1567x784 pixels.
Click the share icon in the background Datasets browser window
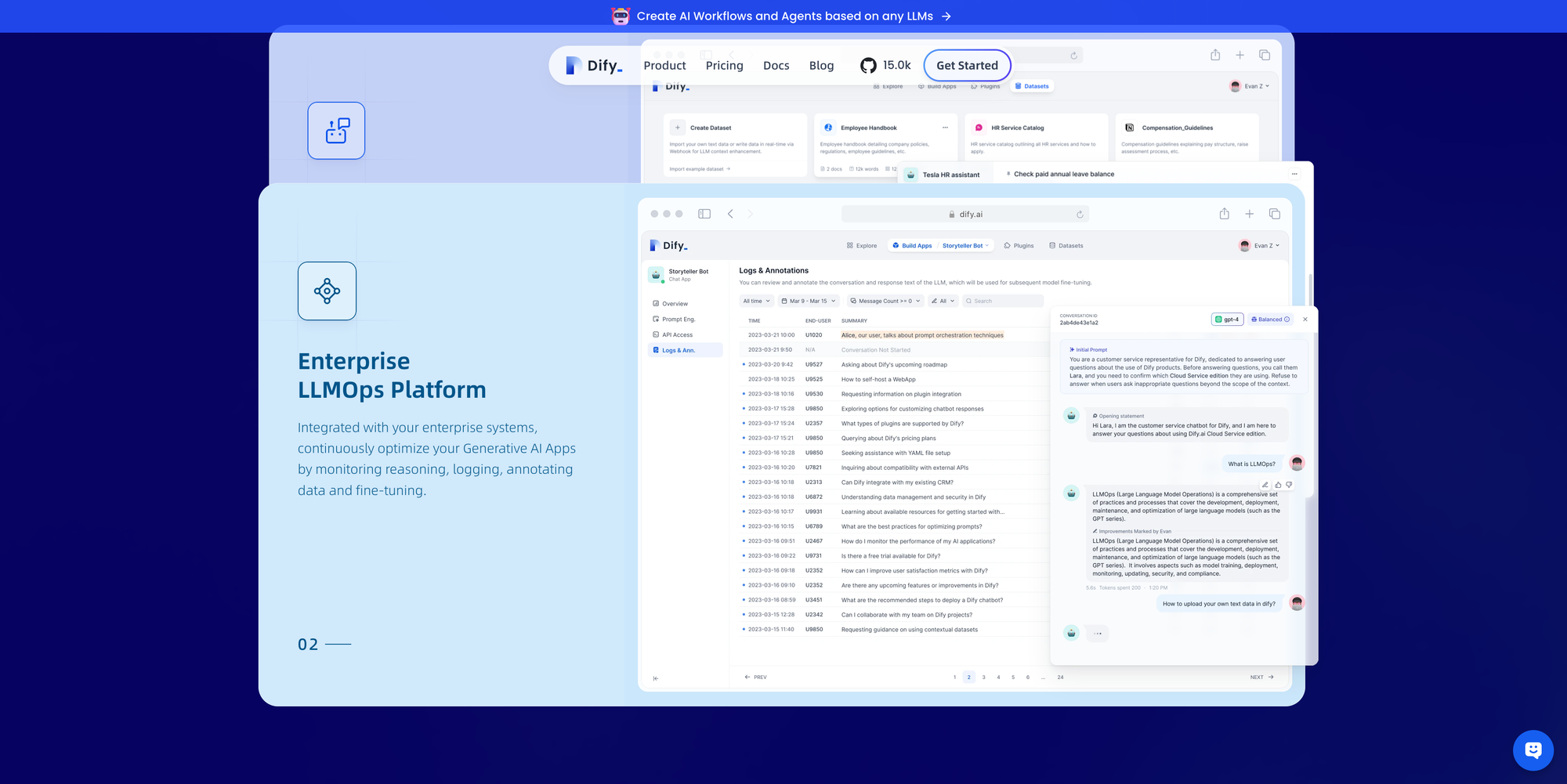coord(1215,55)
